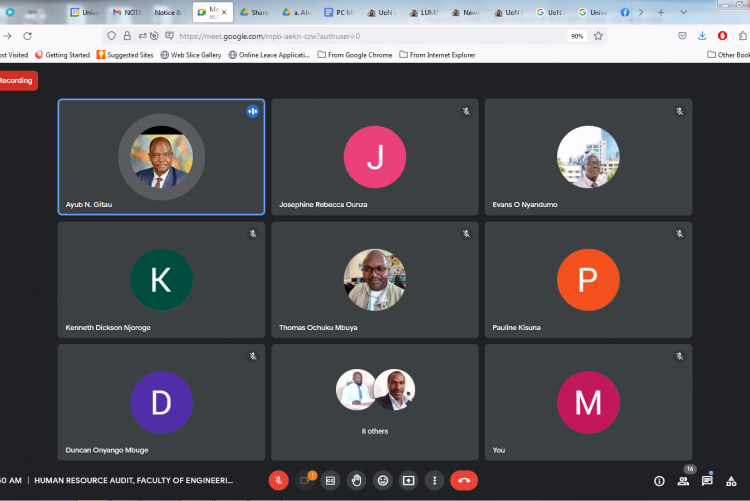The height and width of the screenshot is (501, 750).
Task: Raise hand in the meeting
Action: (x=356, y=480)
